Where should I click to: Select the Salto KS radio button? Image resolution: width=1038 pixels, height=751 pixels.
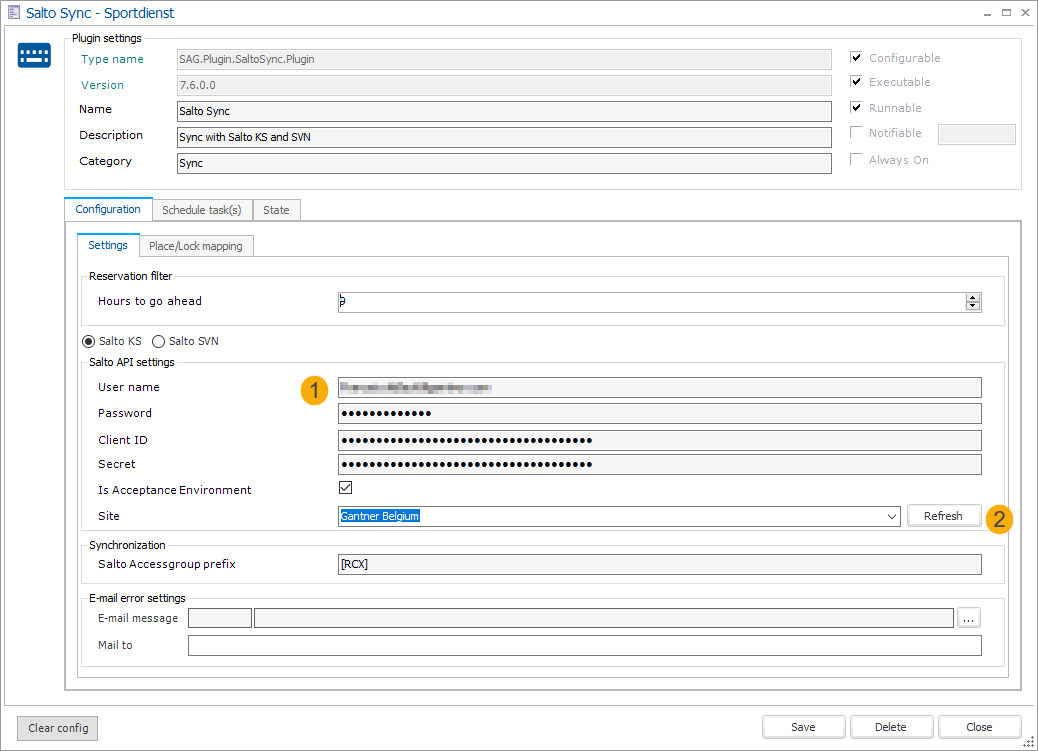click(x=89, y=342)
